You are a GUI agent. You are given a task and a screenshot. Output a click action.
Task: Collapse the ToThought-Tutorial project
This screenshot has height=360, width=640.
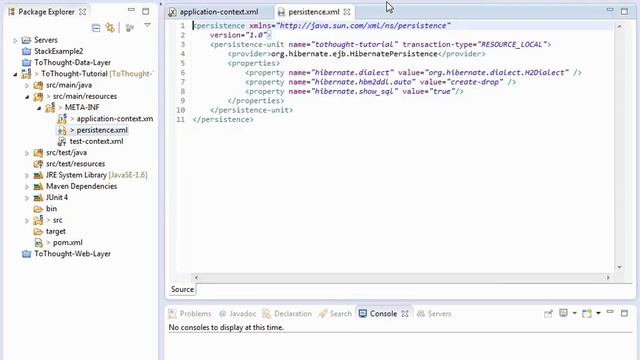point(15,74)
